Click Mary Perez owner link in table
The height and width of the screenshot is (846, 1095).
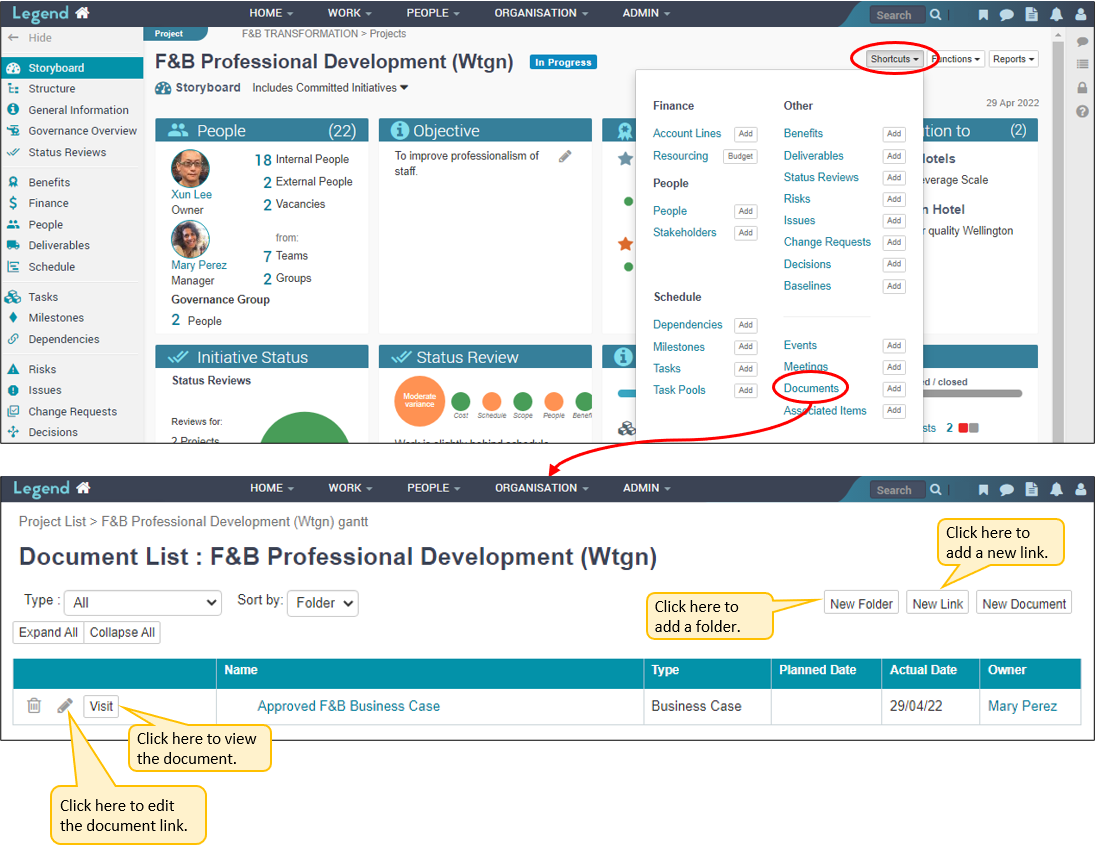1022,706
